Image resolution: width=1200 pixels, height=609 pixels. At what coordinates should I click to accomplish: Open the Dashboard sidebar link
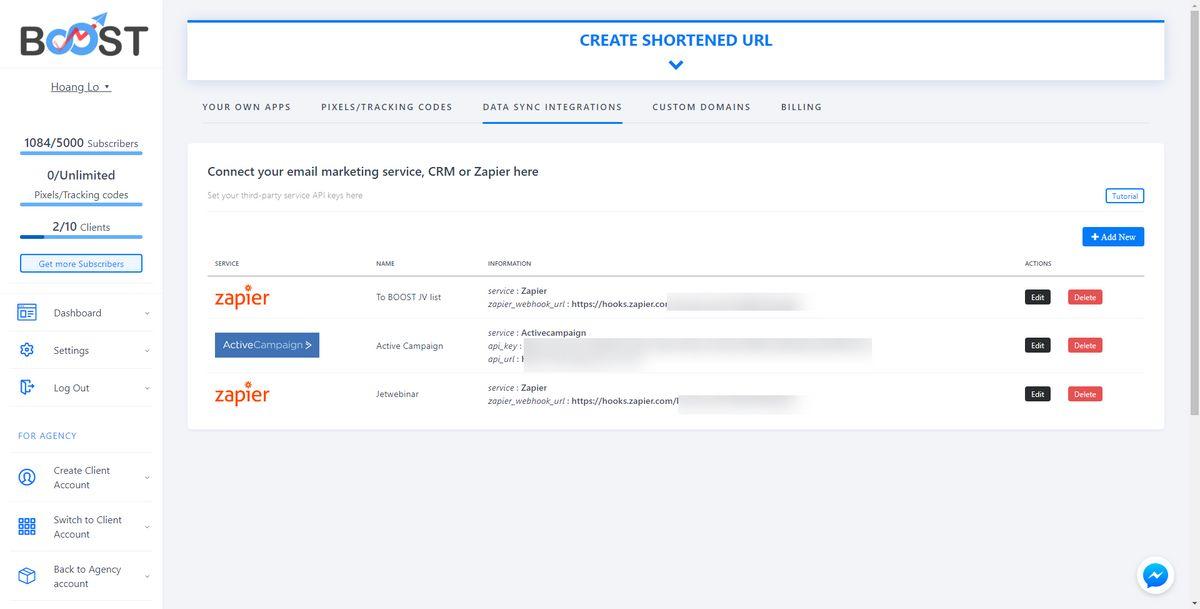point(78,313)
